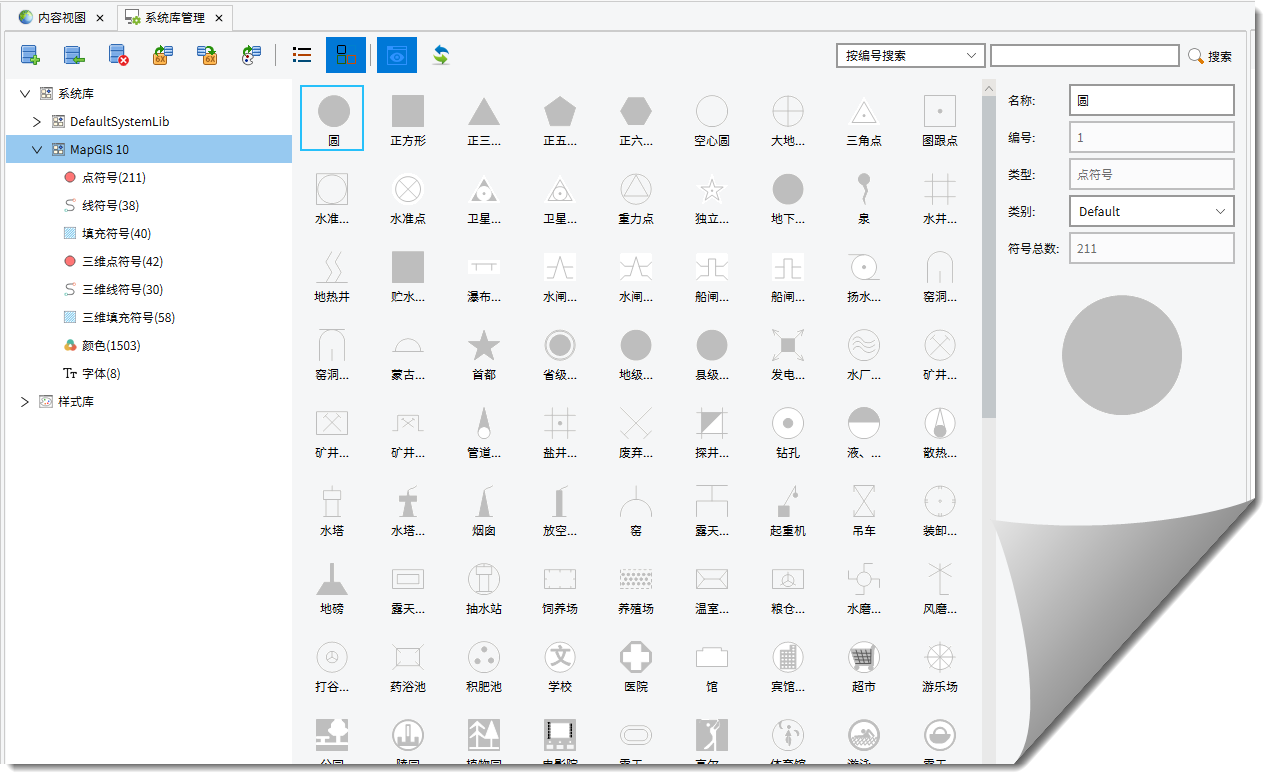Expand the DefaultSystemLib node
Screen dimensions: 1270x779
coord(37,122)
